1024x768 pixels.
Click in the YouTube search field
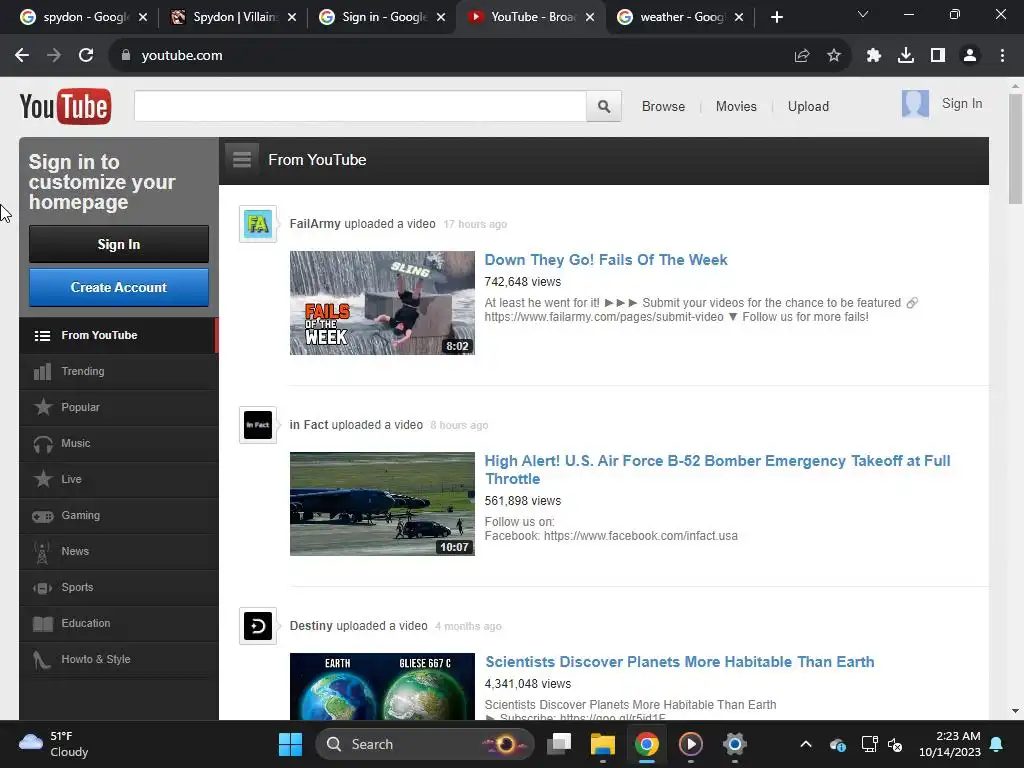[x=360, y=106]
